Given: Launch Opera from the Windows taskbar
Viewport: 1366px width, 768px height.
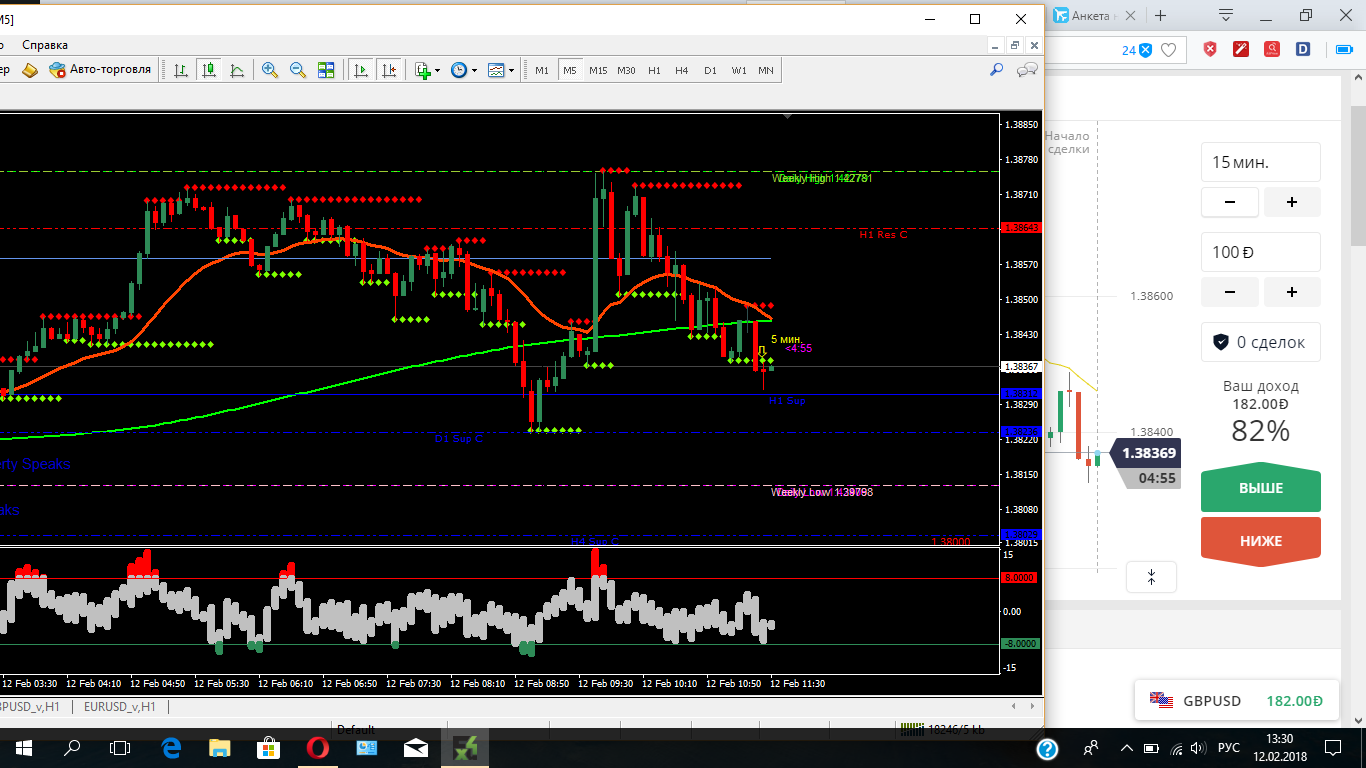Looking at the screenshot, I should [x=318, y=748].
